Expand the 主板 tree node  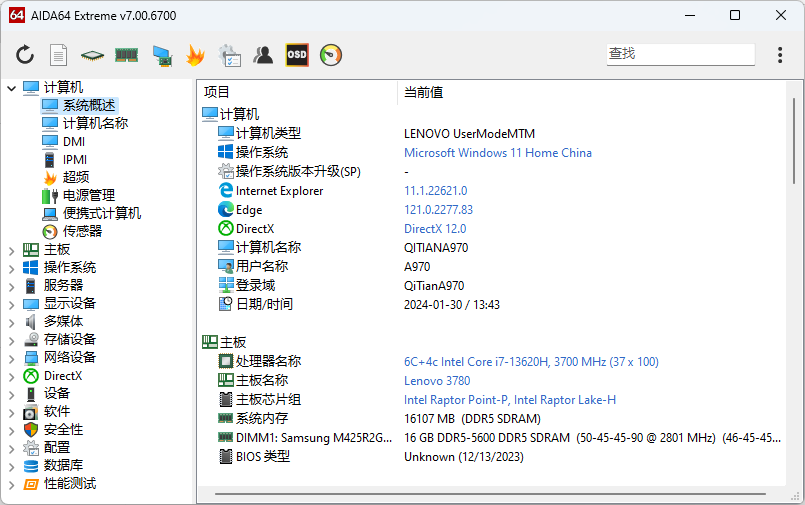click(x=12, y=250)
